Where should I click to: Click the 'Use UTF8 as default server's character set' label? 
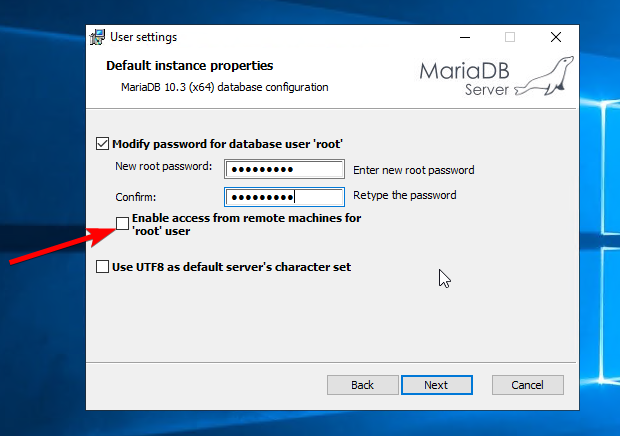(x=231, y=267)
